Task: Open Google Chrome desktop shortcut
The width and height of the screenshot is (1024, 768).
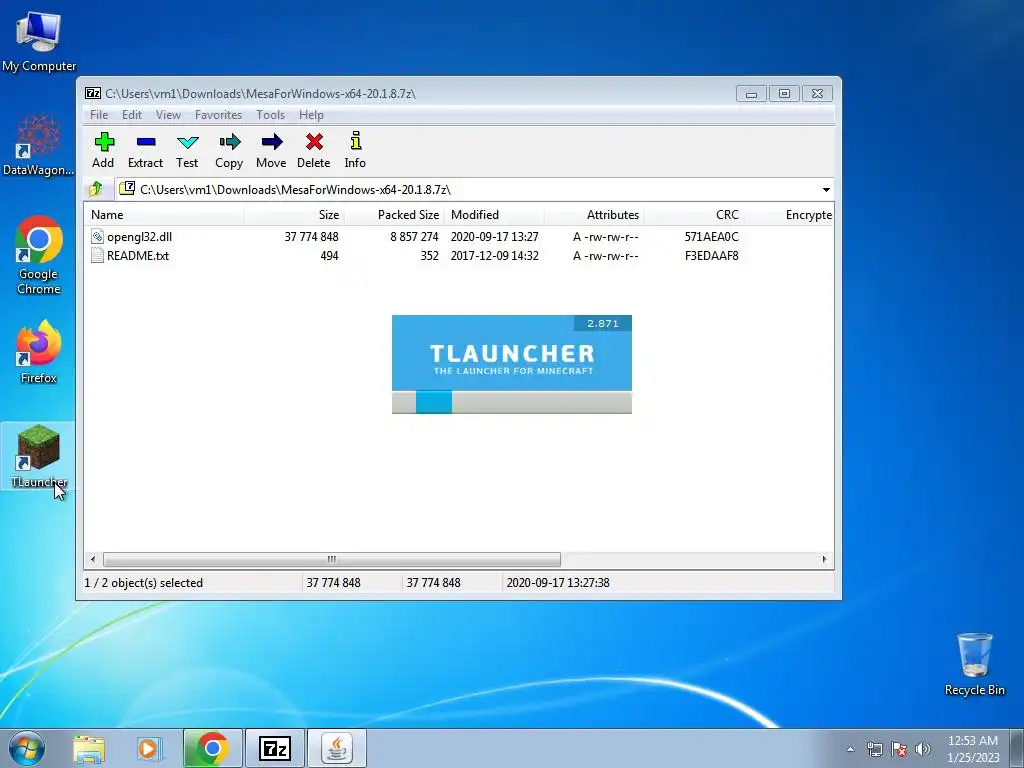Action: (39, 255)
